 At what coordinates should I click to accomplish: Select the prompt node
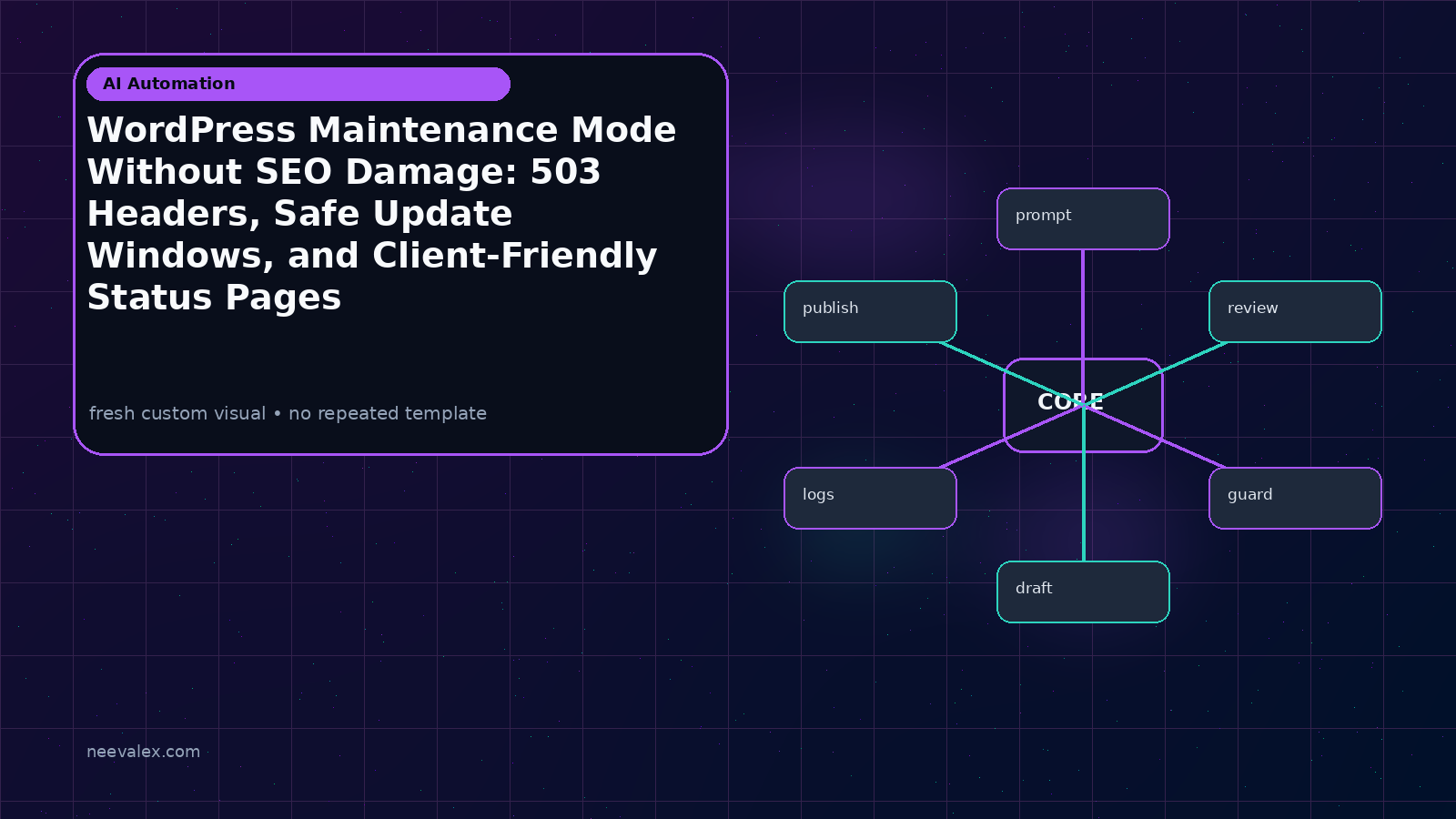(1083, 218)
